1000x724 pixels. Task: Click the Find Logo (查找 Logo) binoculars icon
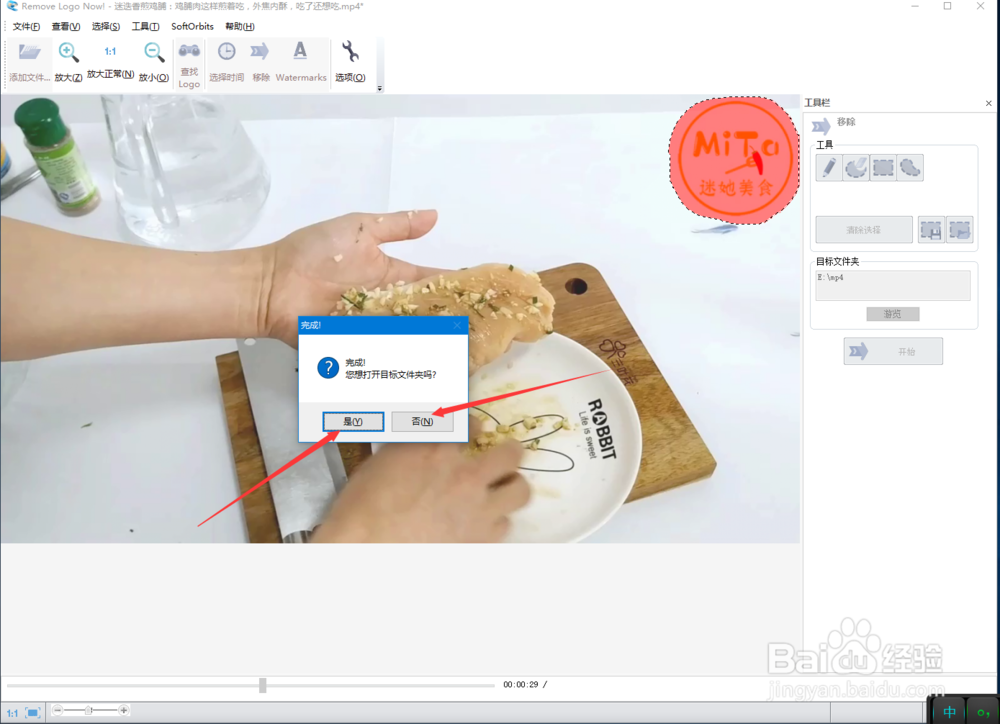pos(189,50)
